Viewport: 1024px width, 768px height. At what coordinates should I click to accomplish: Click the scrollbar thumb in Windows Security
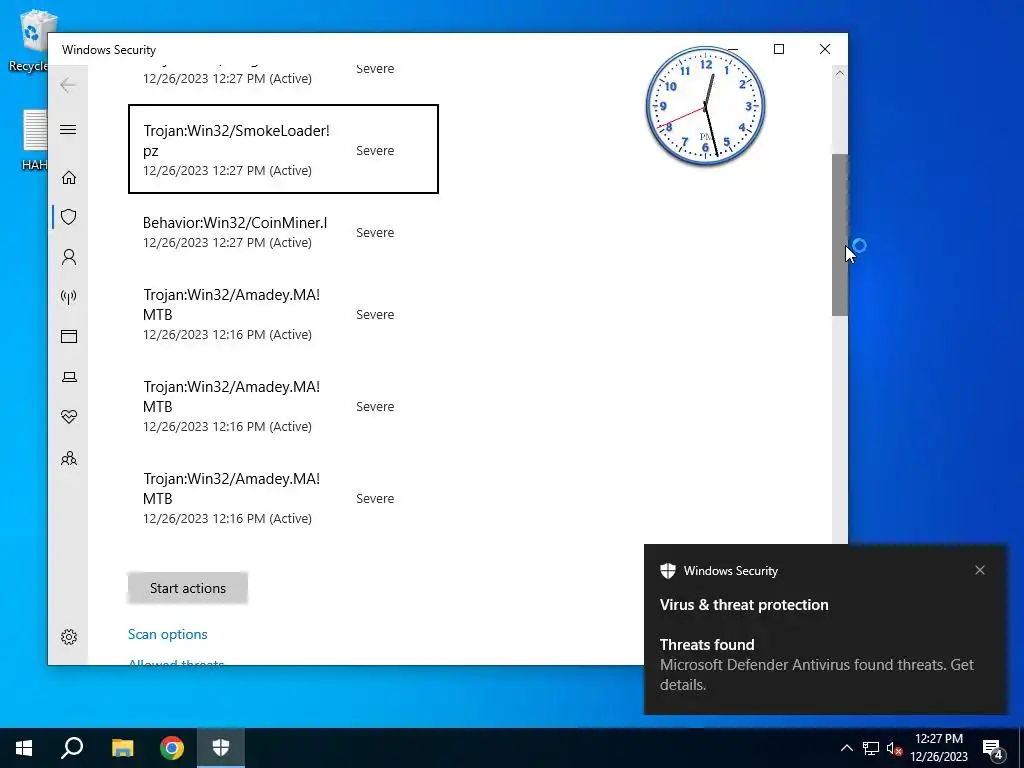(x=840, y=235)
